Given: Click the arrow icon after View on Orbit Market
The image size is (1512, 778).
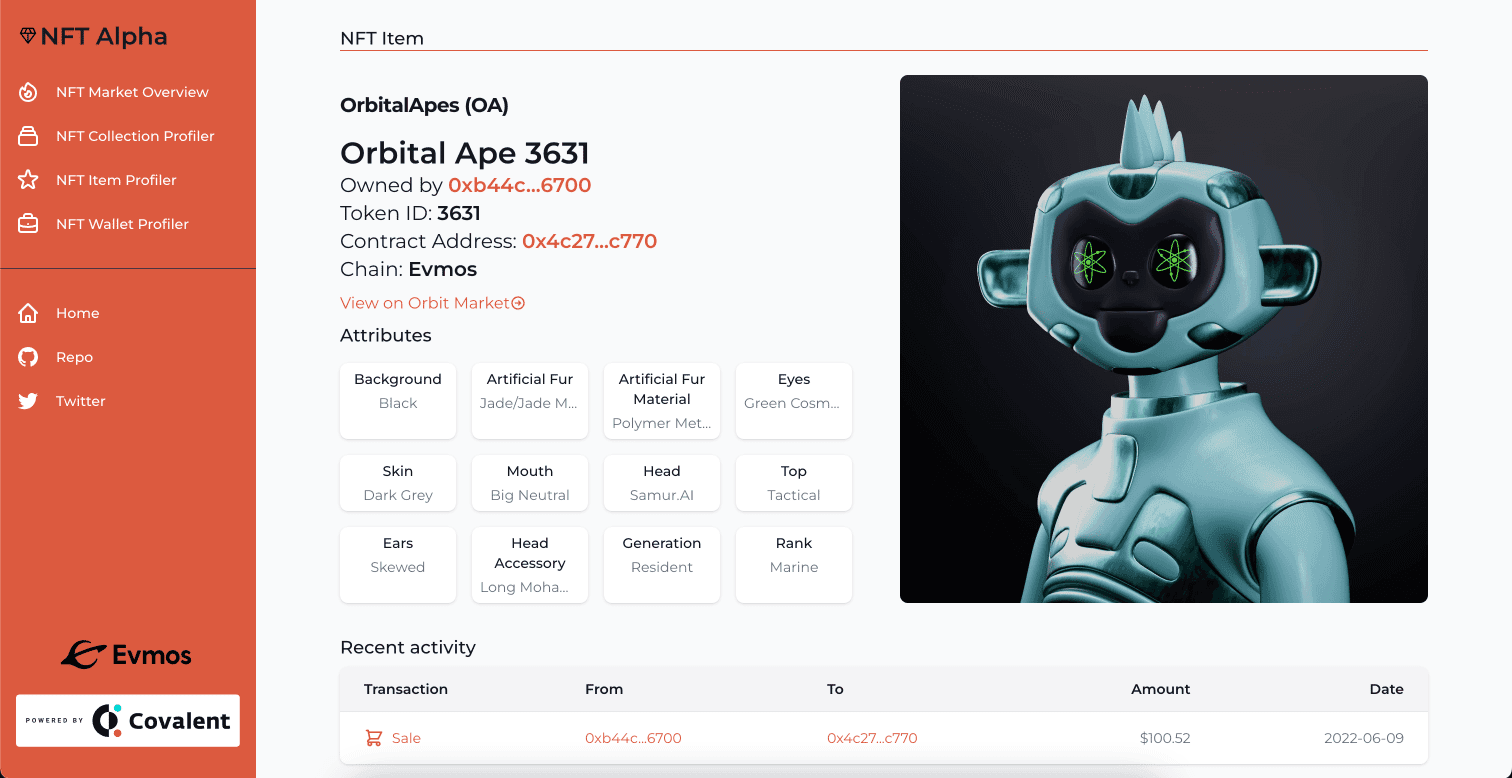Looking at the screenshot, I should tap(518, 303).
